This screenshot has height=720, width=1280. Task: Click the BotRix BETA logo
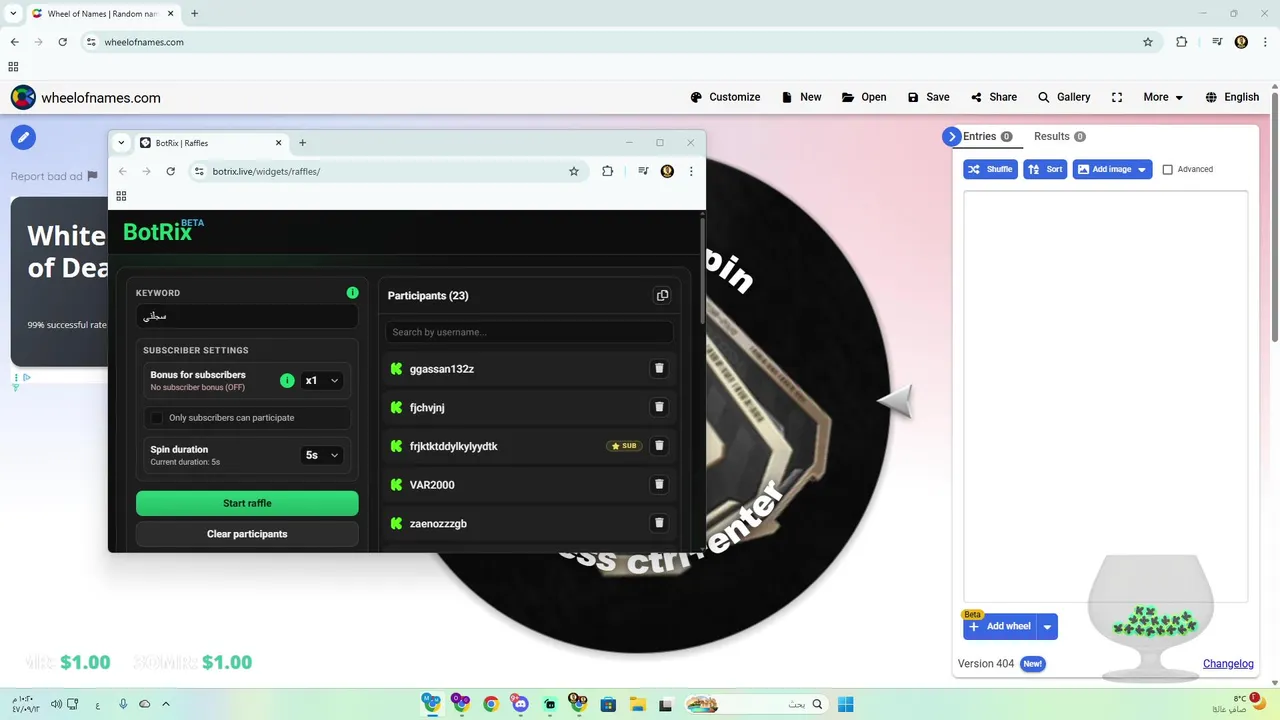click(163, 231)
